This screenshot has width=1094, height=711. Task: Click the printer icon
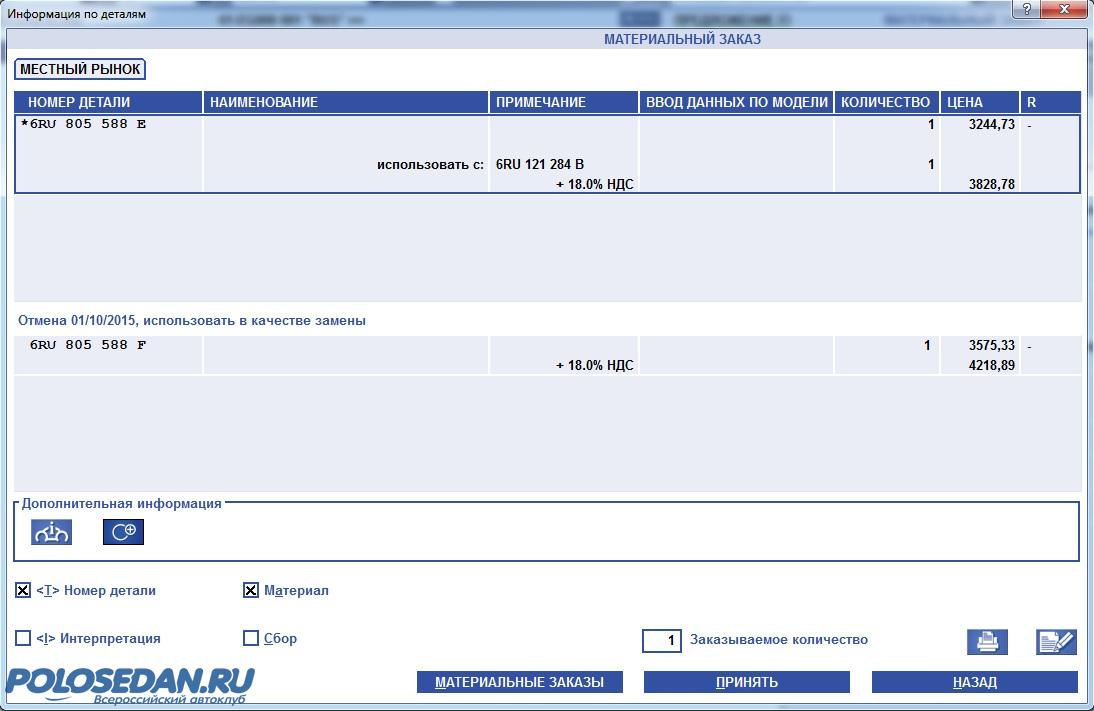click(987, 642)
